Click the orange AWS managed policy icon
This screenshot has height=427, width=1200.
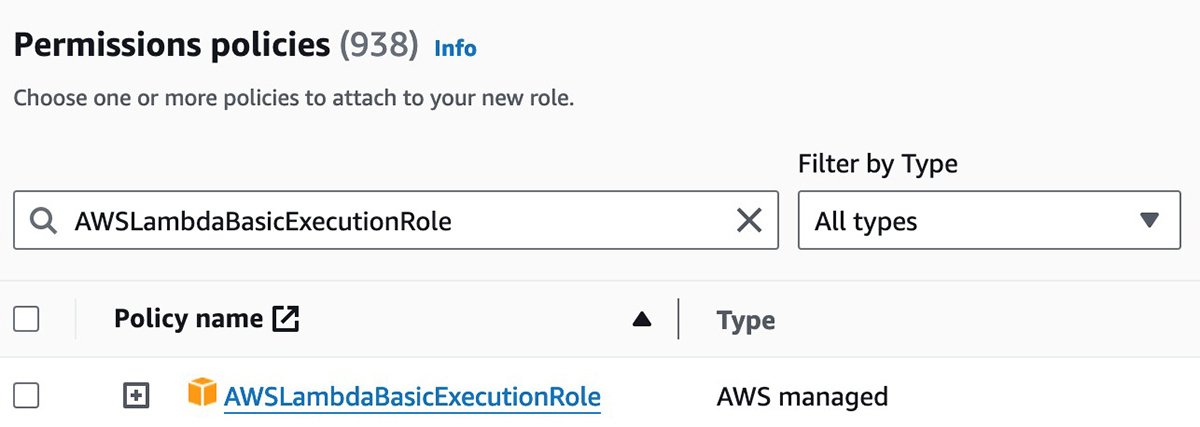[202, 394]
